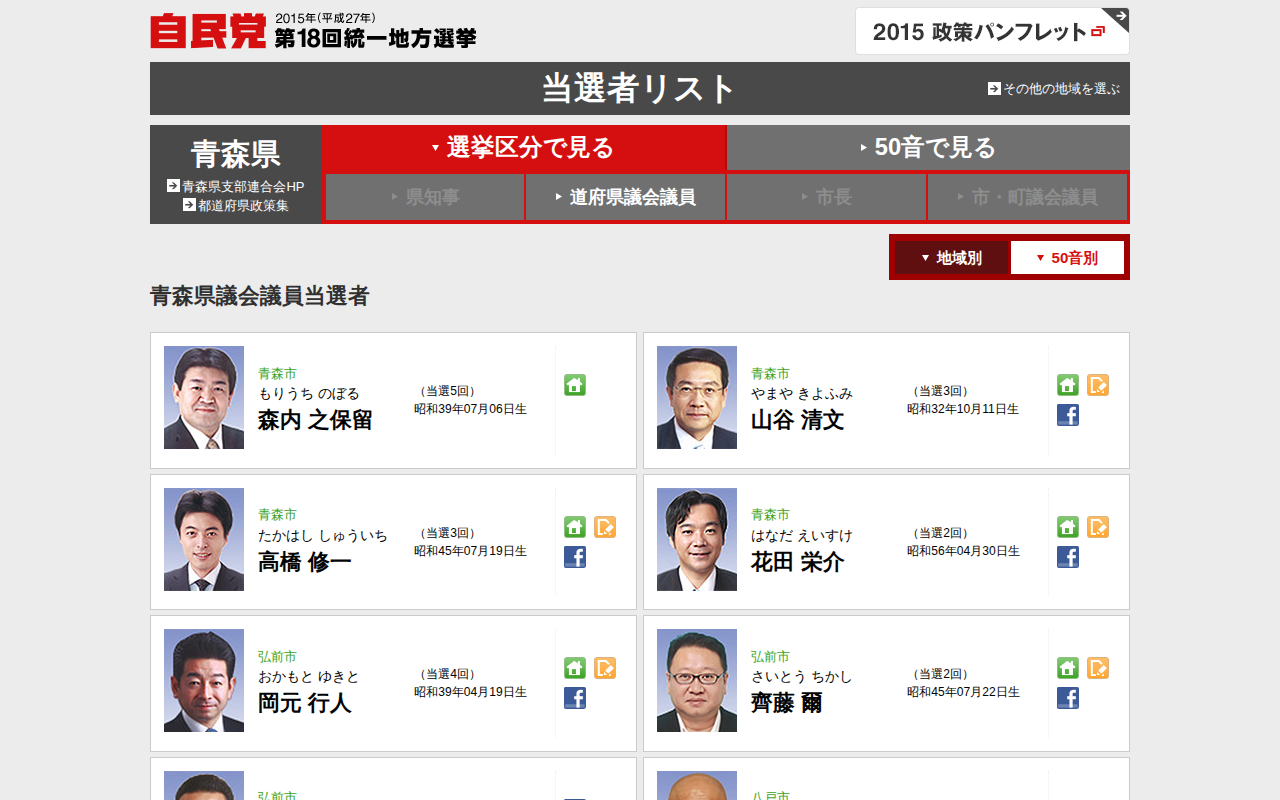Click the name 岡元 行人
Screen dimensions: 1280x800
point(305,703)
